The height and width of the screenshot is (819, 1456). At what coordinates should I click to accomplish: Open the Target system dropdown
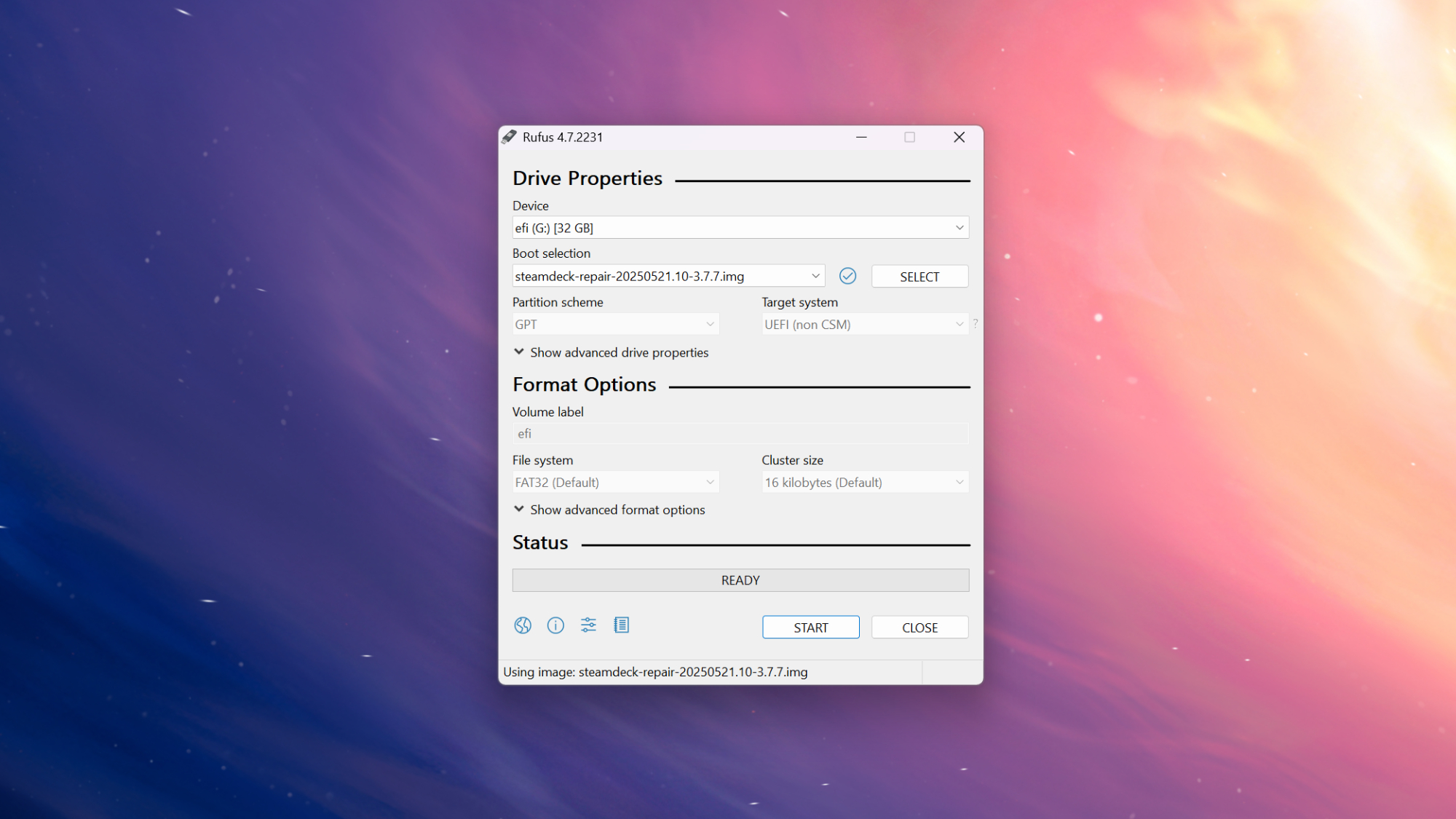[x=865, y=324]
